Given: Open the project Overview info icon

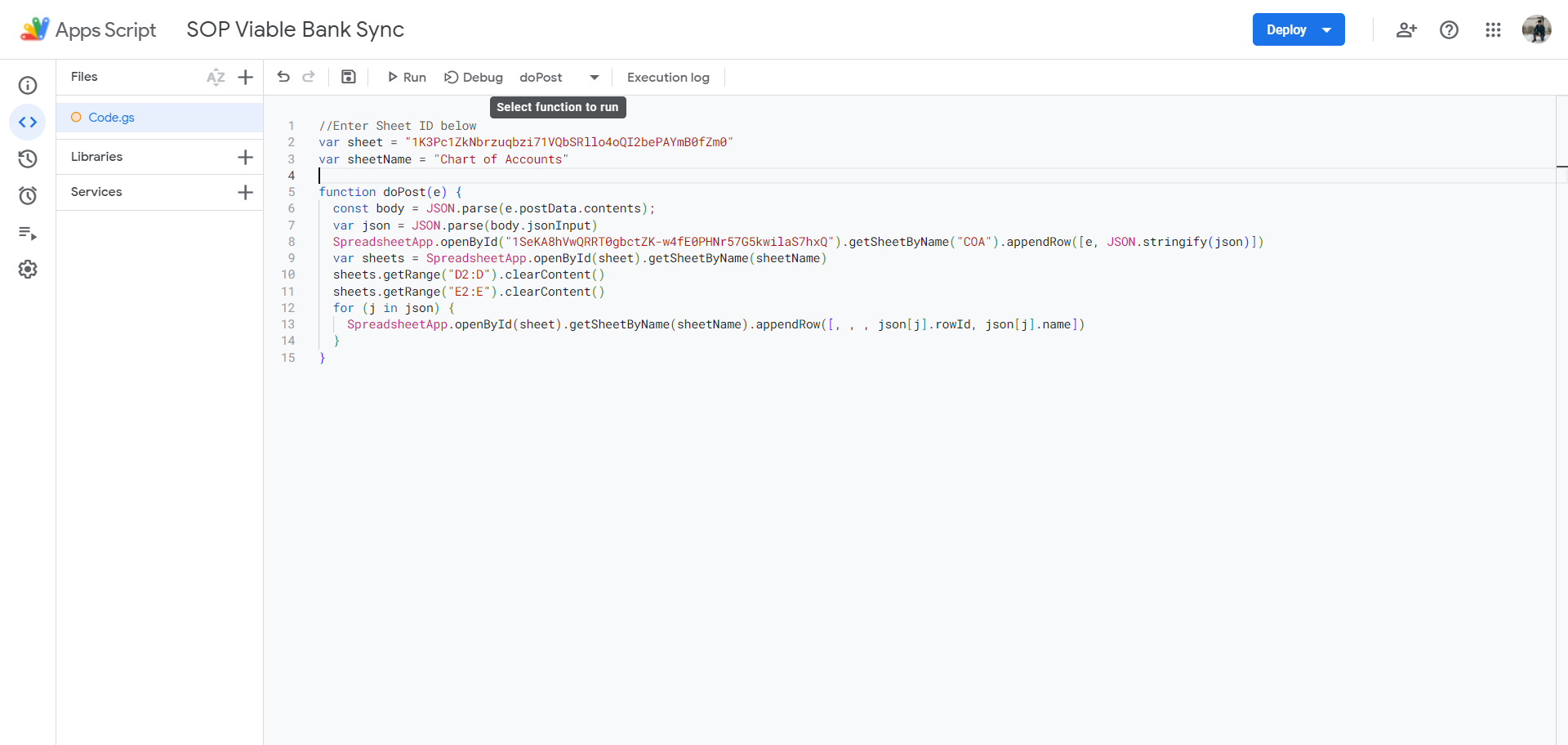Looking at the screenshot, I should coord(28,86).
